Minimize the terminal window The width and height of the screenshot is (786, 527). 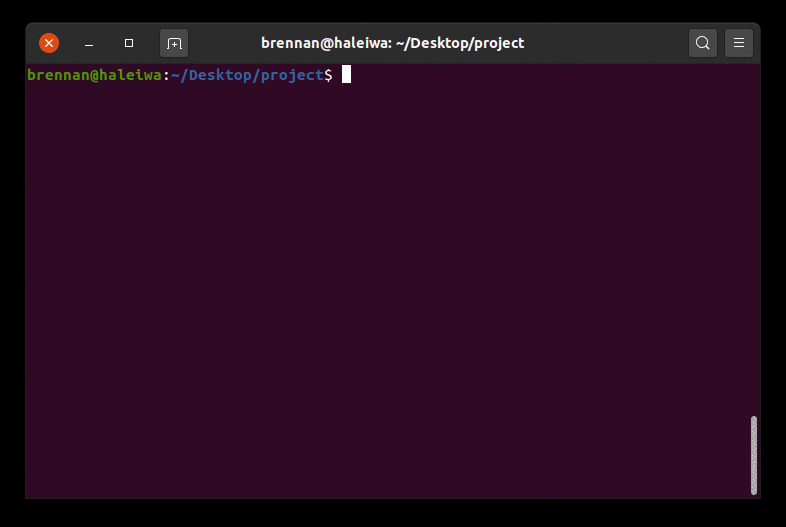coord(89,43)
